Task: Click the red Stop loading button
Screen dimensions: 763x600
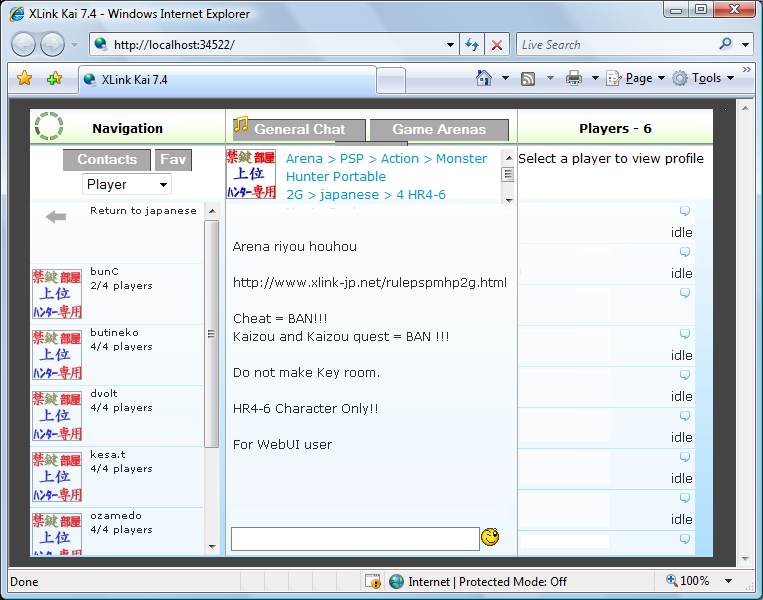Action: (x=497, y=45)
